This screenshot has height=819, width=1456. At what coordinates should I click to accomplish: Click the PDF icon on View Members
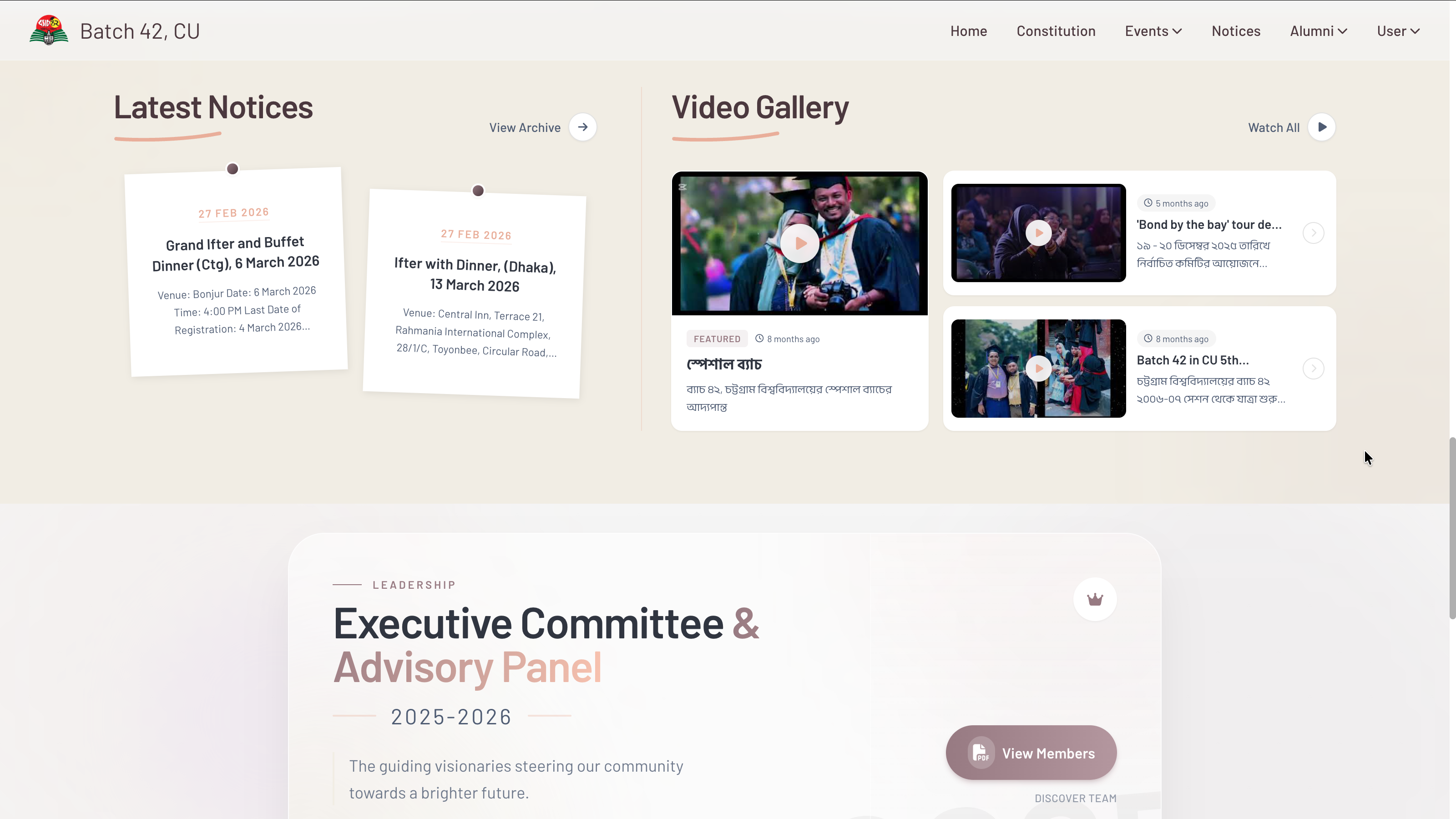pos(981,753)
